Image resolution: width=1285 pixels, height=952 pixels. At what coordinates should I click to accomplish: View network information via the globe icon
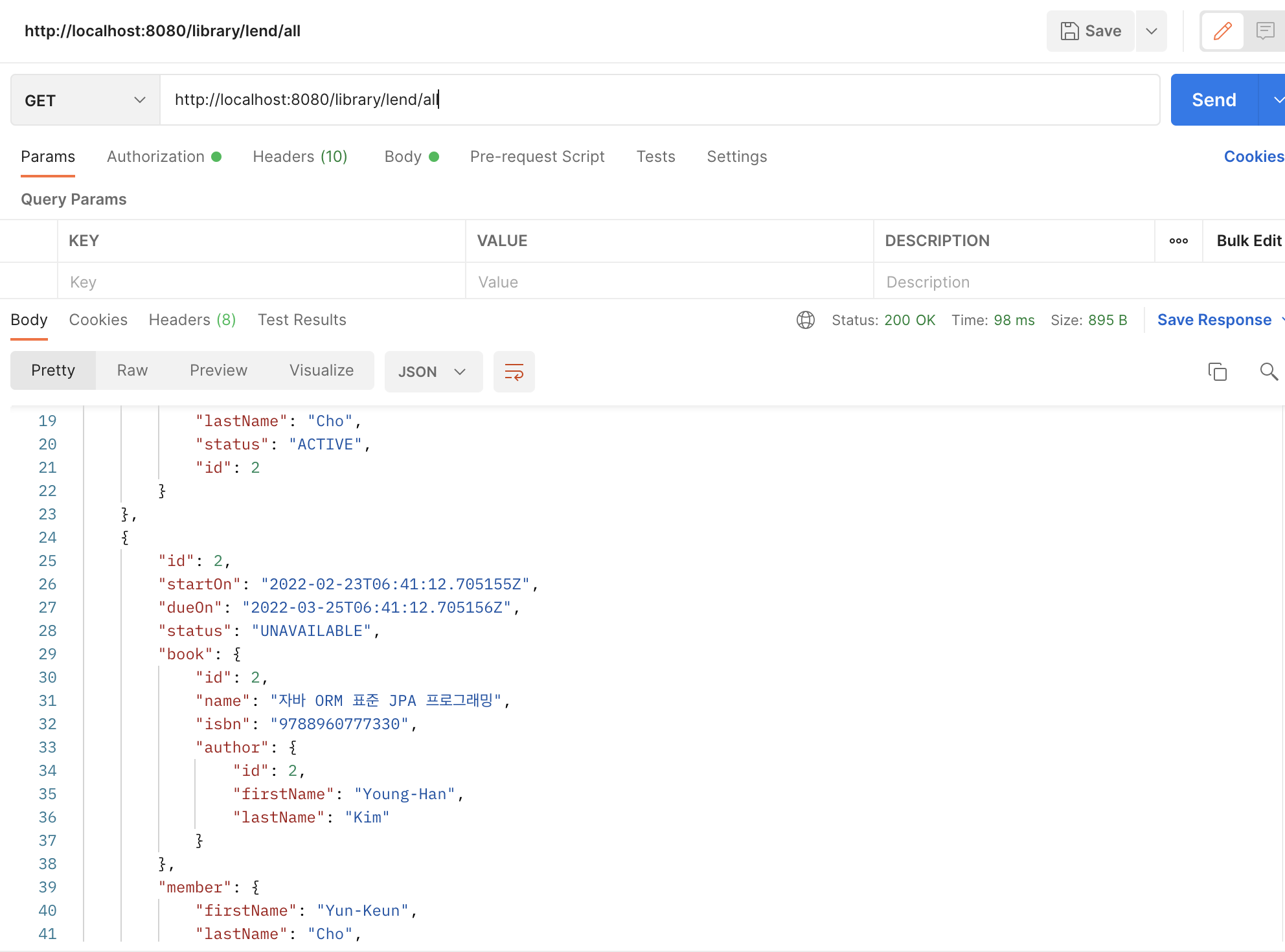[805, 320]
